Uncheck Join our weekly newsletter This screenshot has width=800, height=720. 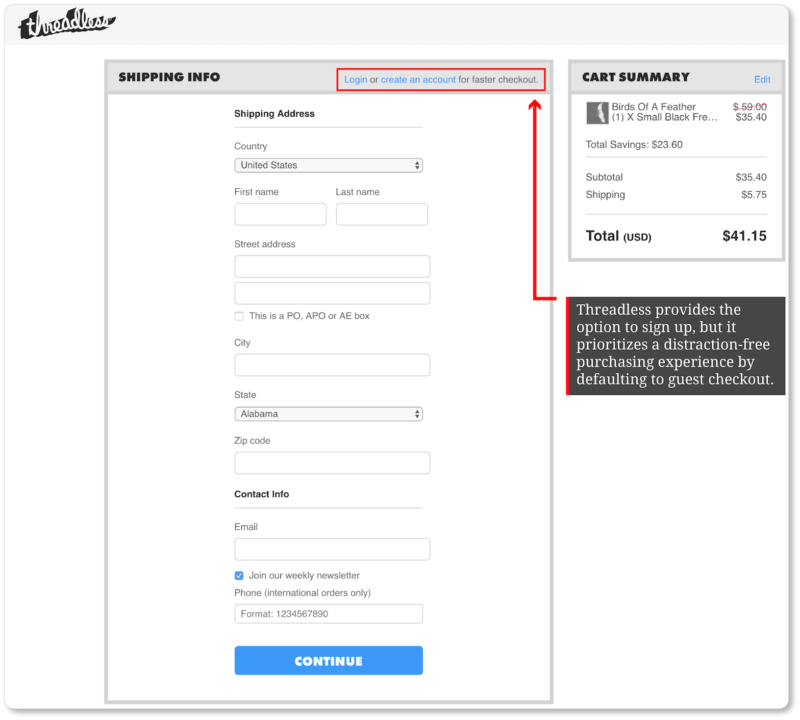239,575
